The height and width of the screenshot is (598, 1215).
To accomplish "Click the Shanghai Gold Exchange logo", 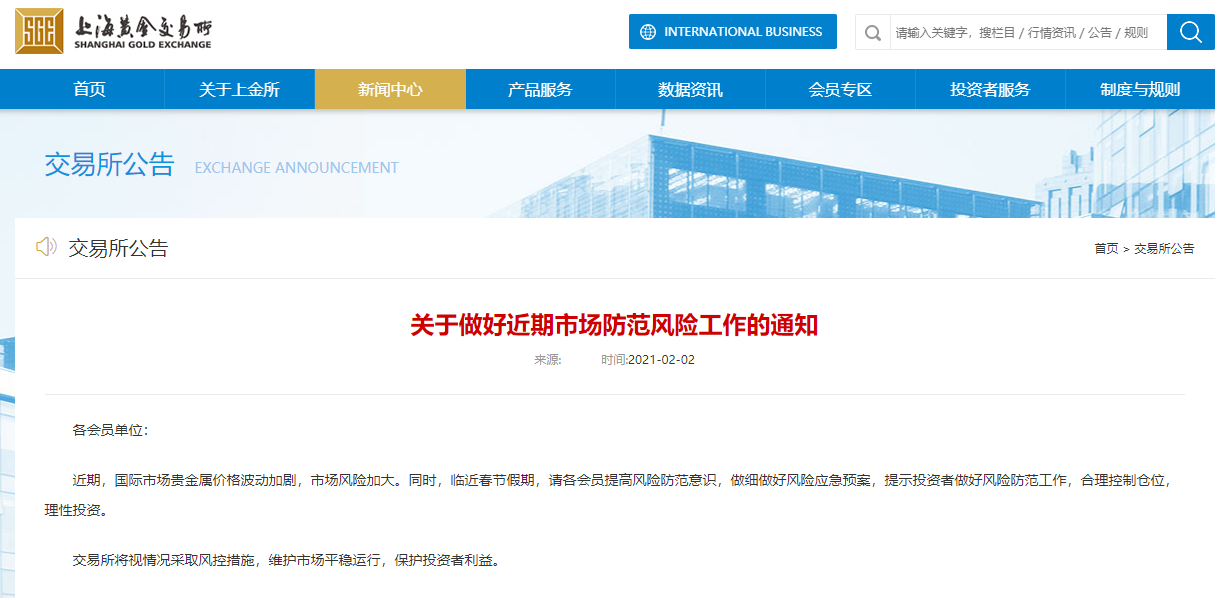I will coord(113,31).
